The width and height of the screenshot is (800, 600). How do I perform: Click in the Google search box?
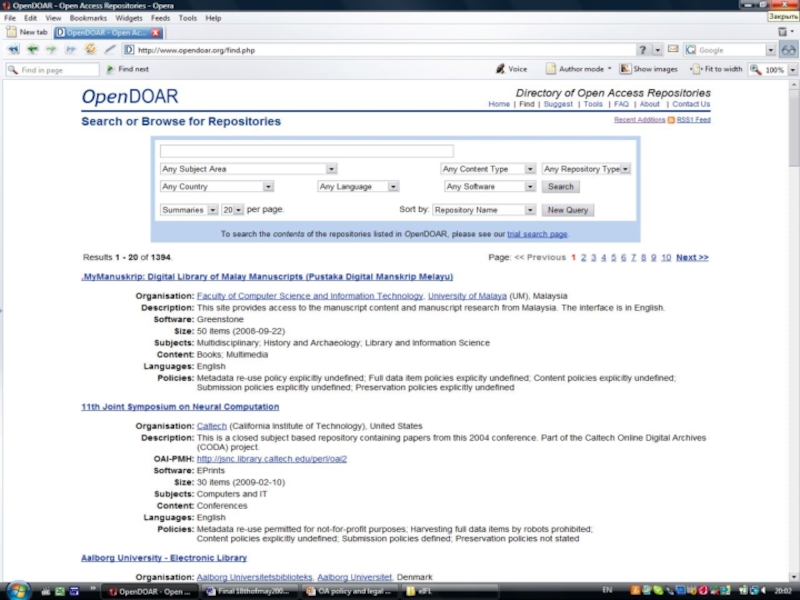click(x=731, y=50)
